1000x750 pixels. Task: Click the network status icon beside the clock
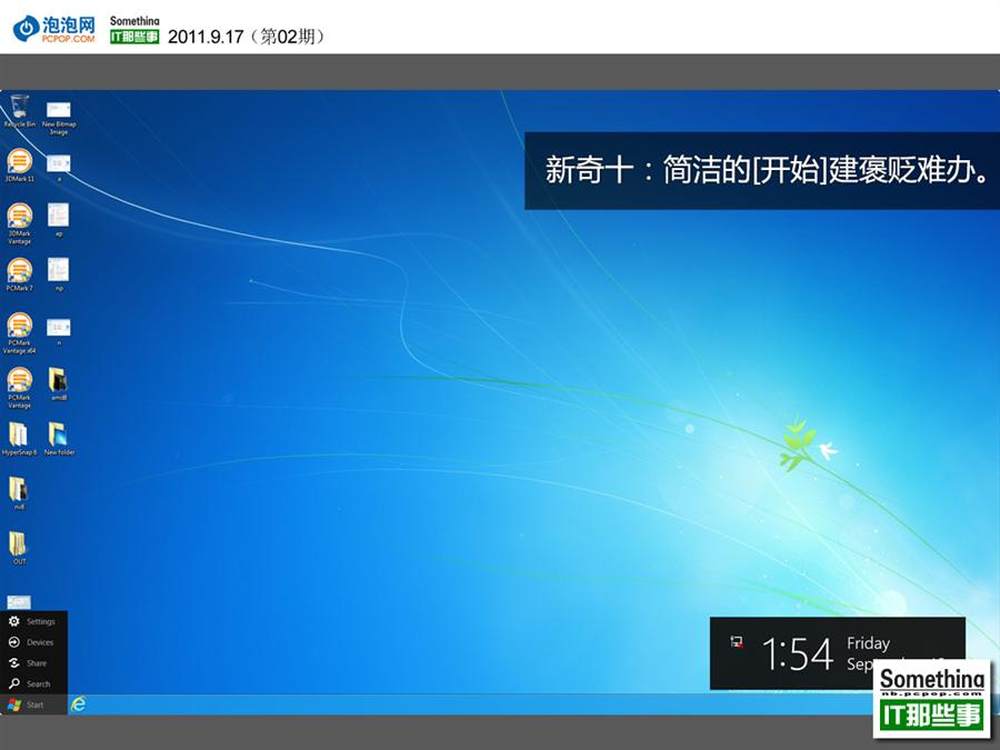click(x=736, y=642)
